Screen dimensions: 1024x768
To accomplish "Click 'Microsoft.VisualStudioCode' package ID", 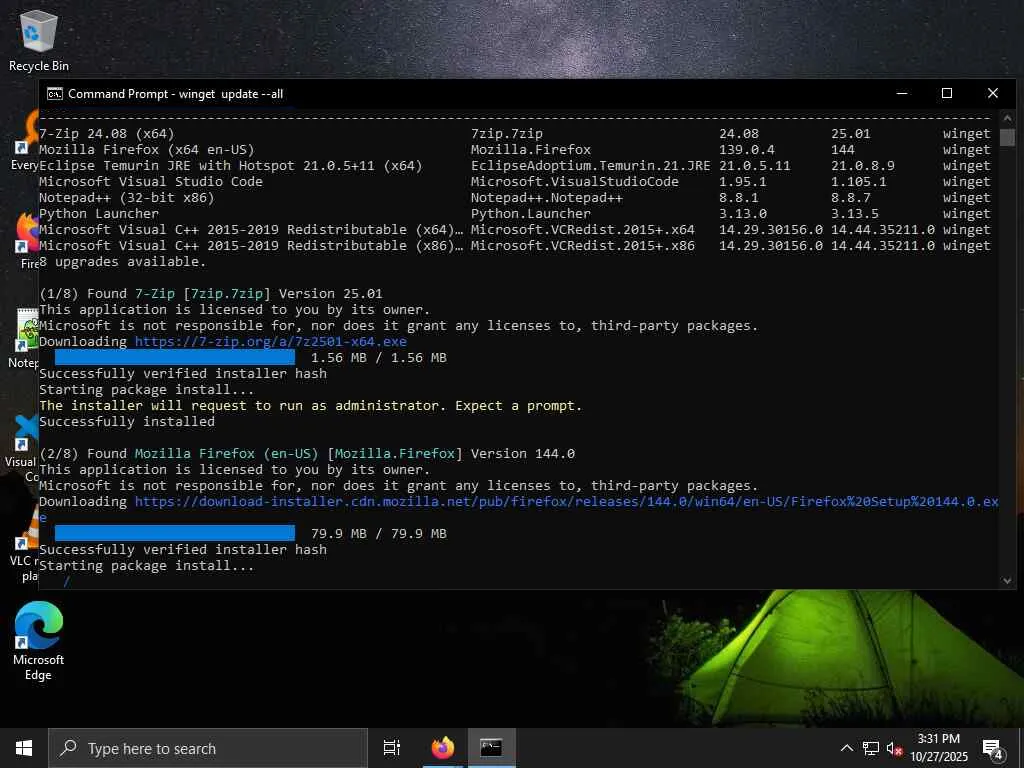I will tap(575, 182).
